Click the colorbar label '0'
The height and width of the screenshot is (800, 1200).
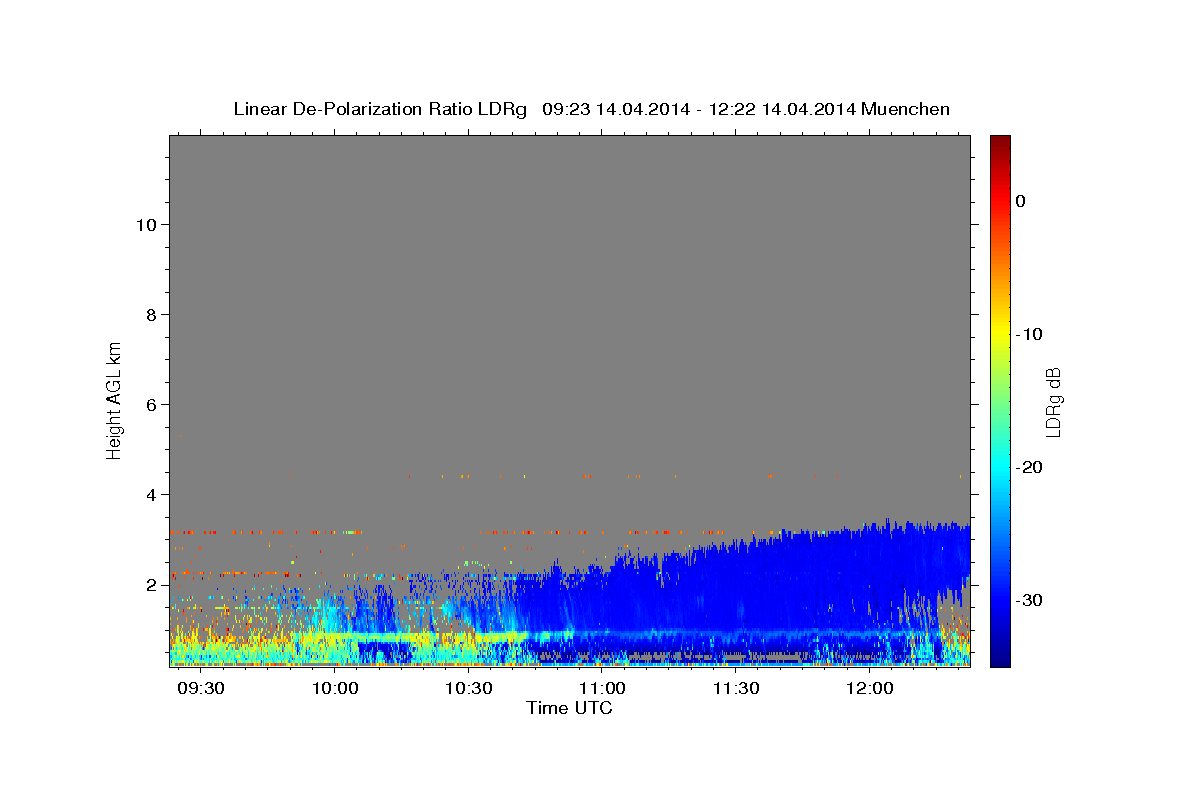pyautogui.click(x=1021, y=201)
